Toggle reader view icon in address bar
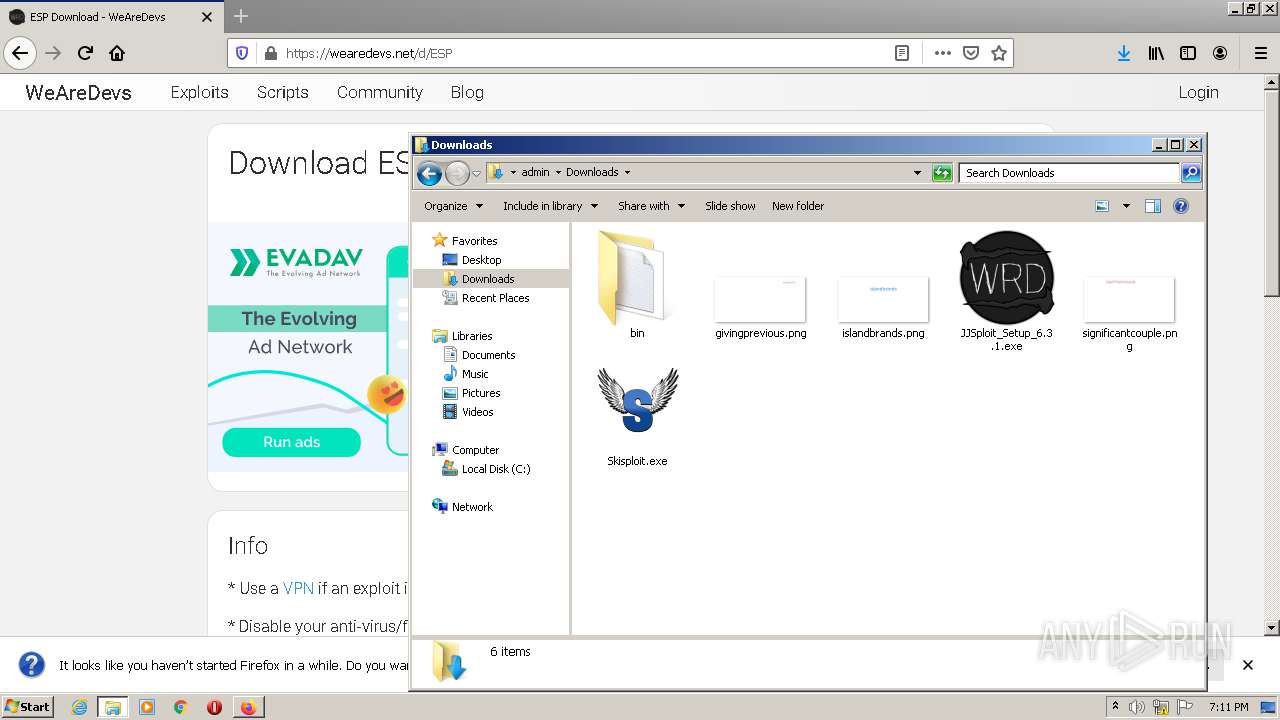Viewport: 1280px width, 720px height. (902, 53)
